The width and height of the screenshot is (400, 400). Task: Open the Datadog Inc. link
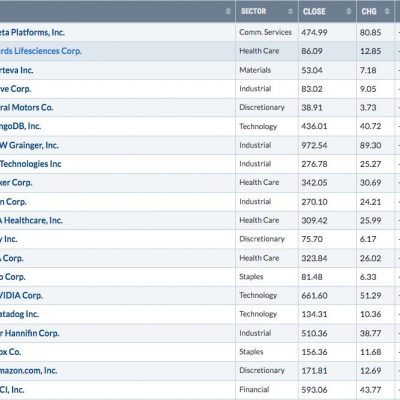click(19, 314)
